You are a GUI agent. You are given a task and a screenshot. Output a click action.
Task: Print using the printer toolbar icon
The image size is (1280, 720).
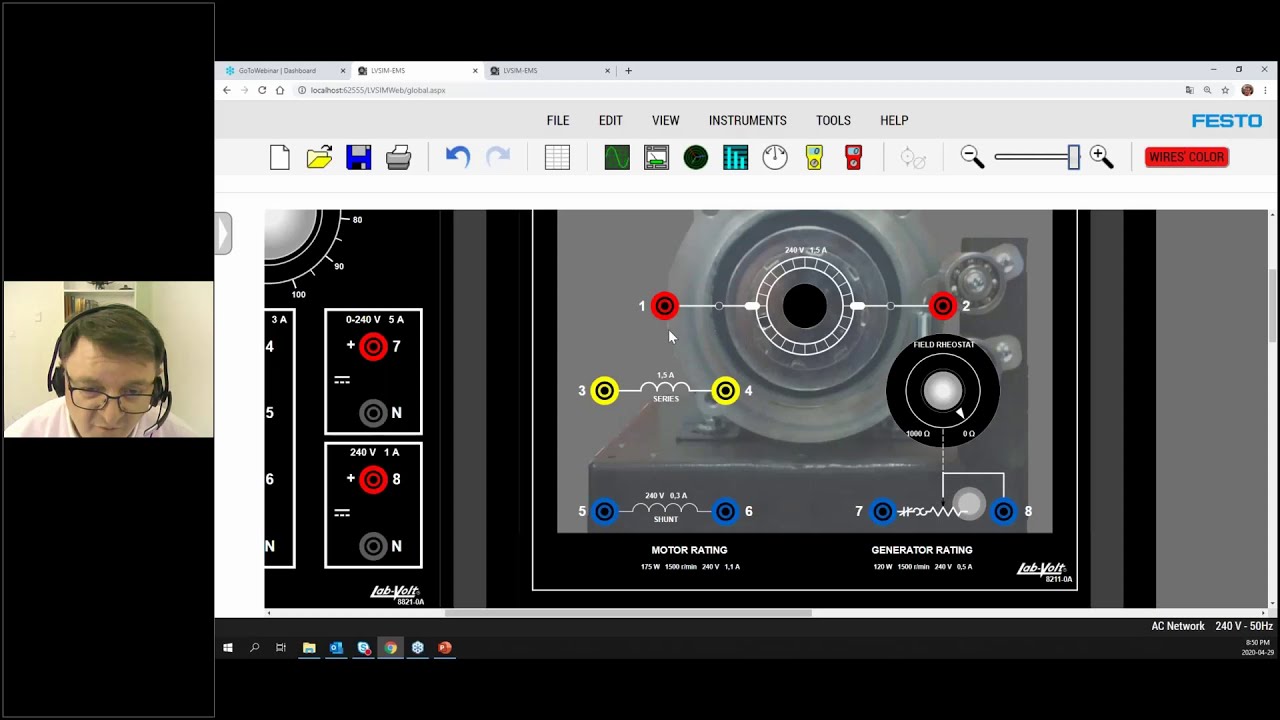click(398, 157)
